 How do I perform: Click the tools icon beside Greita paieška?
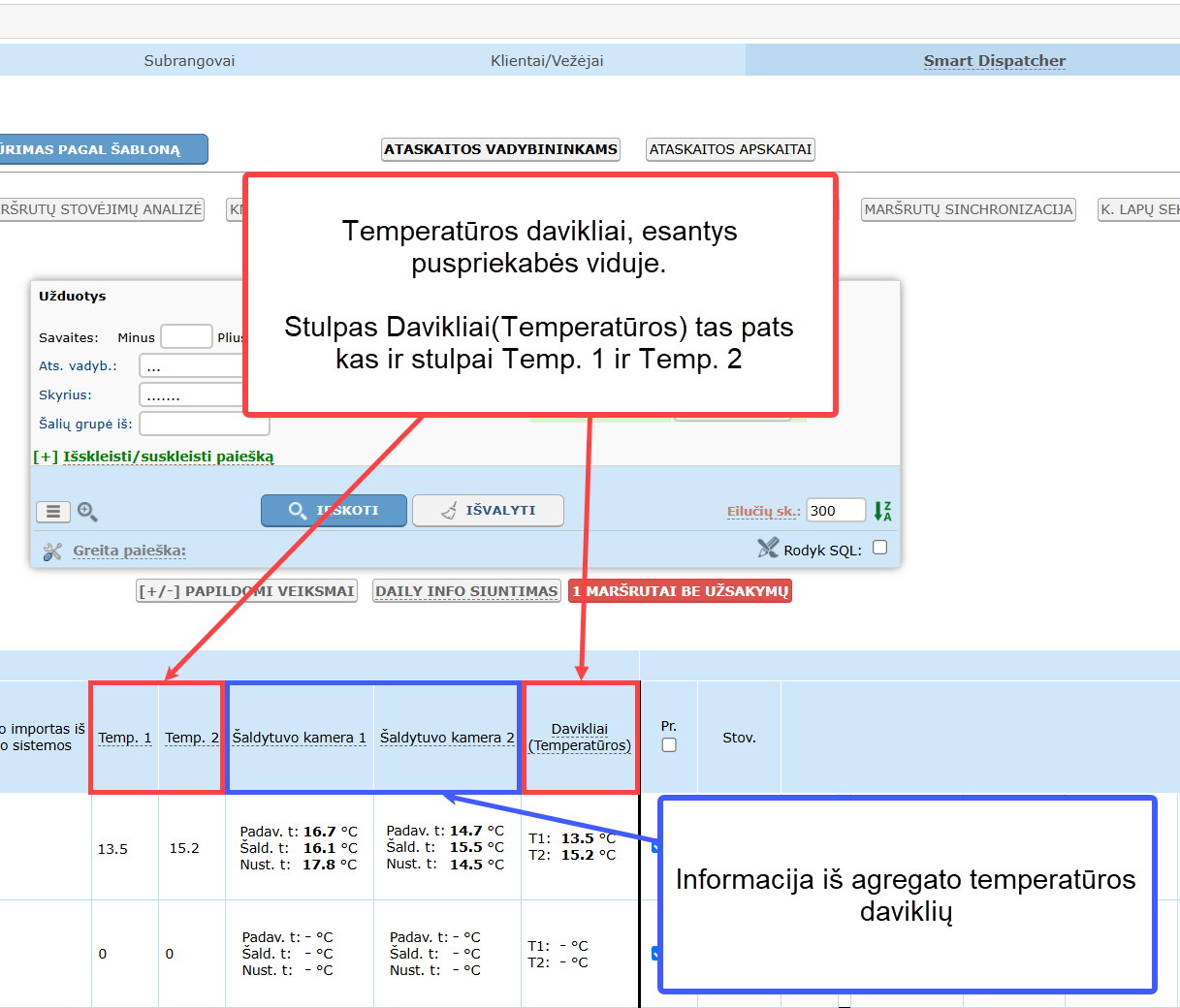click(x=52, y=551)
